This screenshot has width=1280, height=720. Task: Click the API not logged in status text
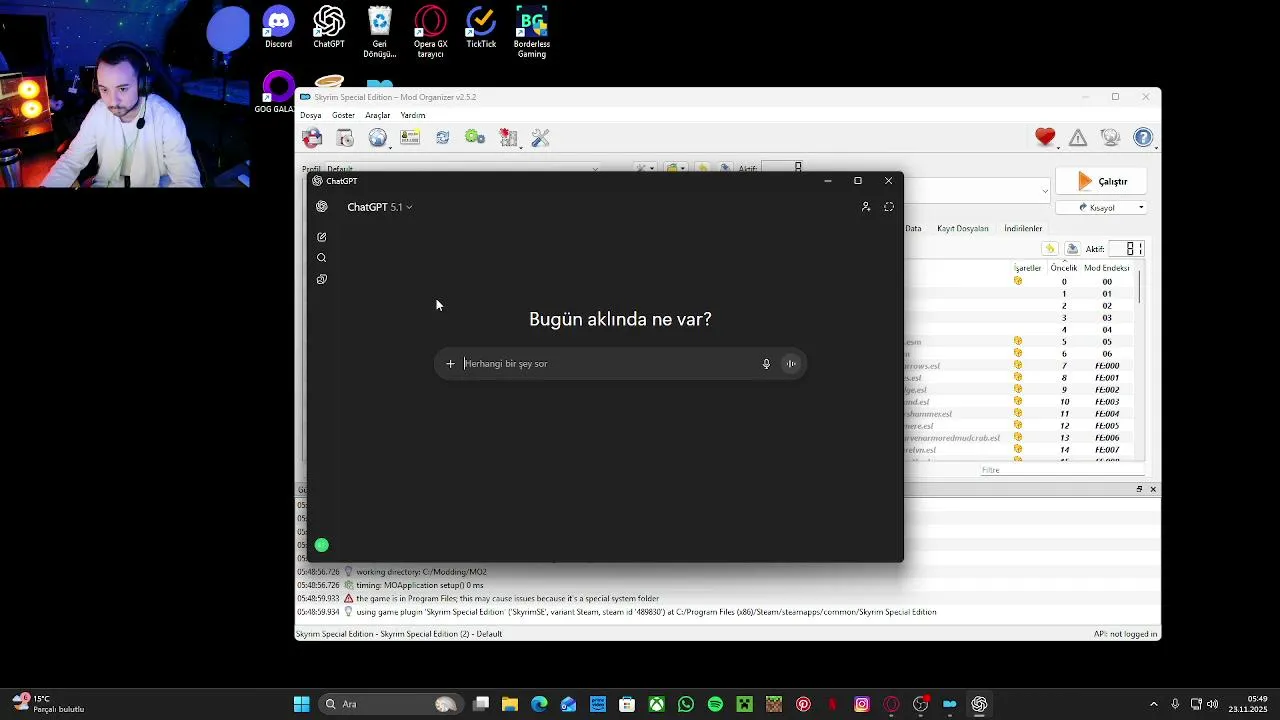(1125, 634)
